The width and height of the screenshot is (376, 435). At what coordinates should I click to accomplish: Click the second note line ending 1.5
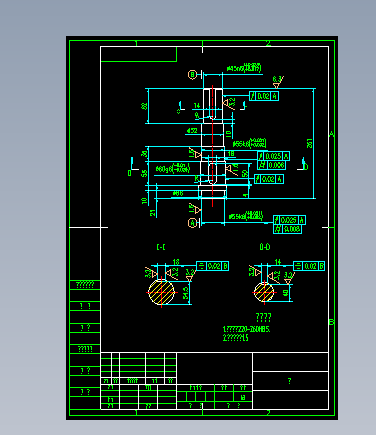tap(235, 338)
